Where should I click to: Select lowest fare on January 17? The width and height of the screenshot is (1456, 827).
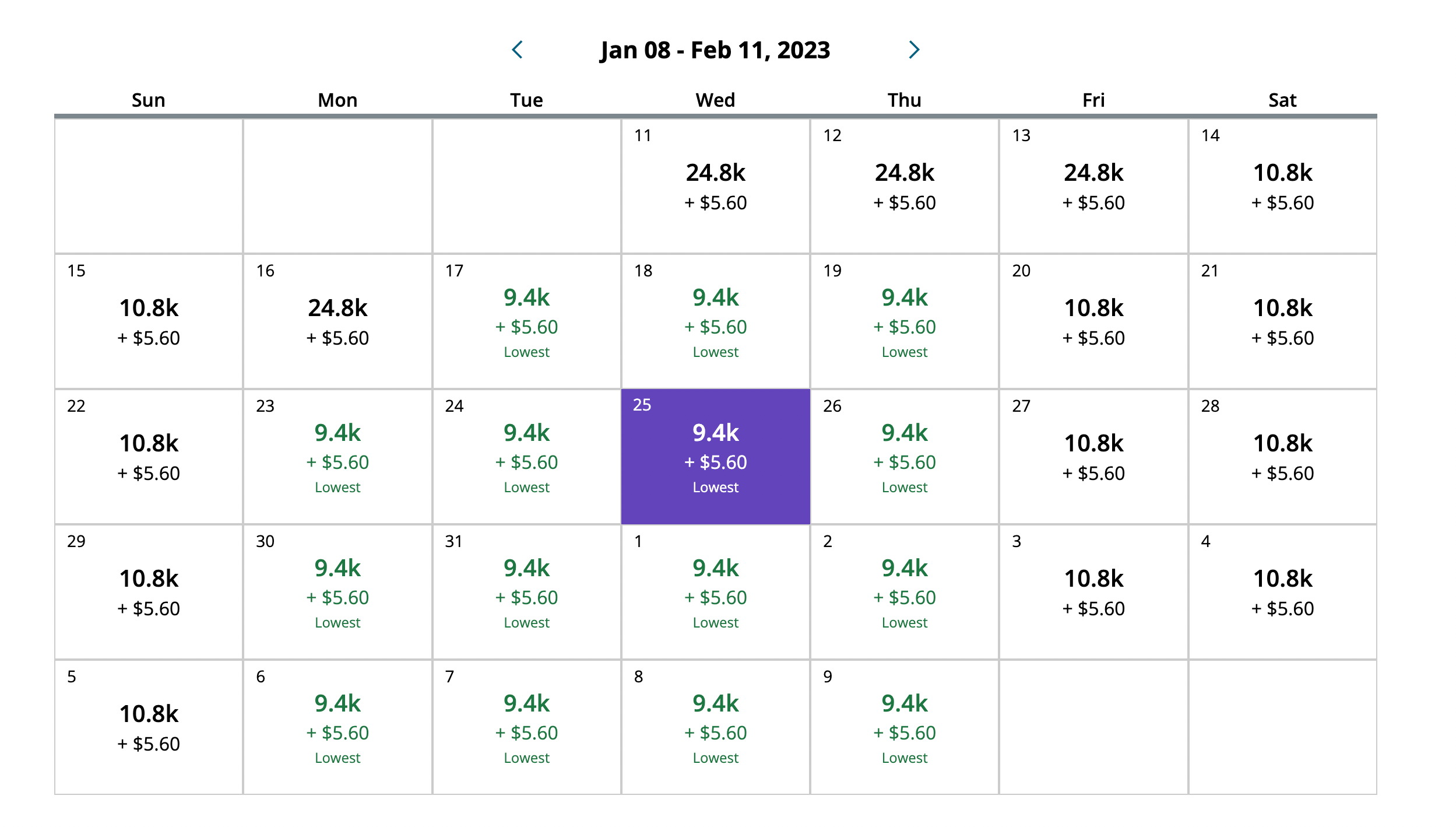click(x=526, y=321)
